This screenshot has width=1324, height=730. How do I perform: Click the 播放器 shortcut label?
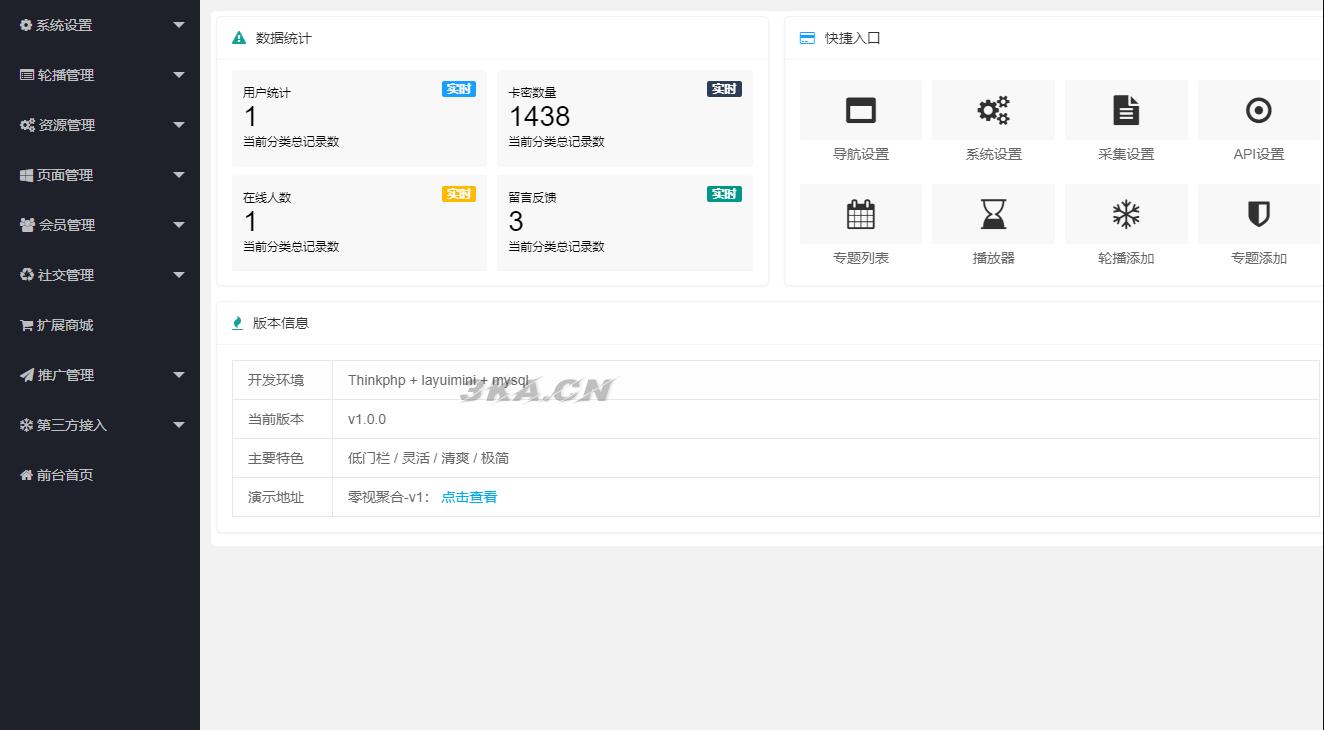[x=993, y=258]
